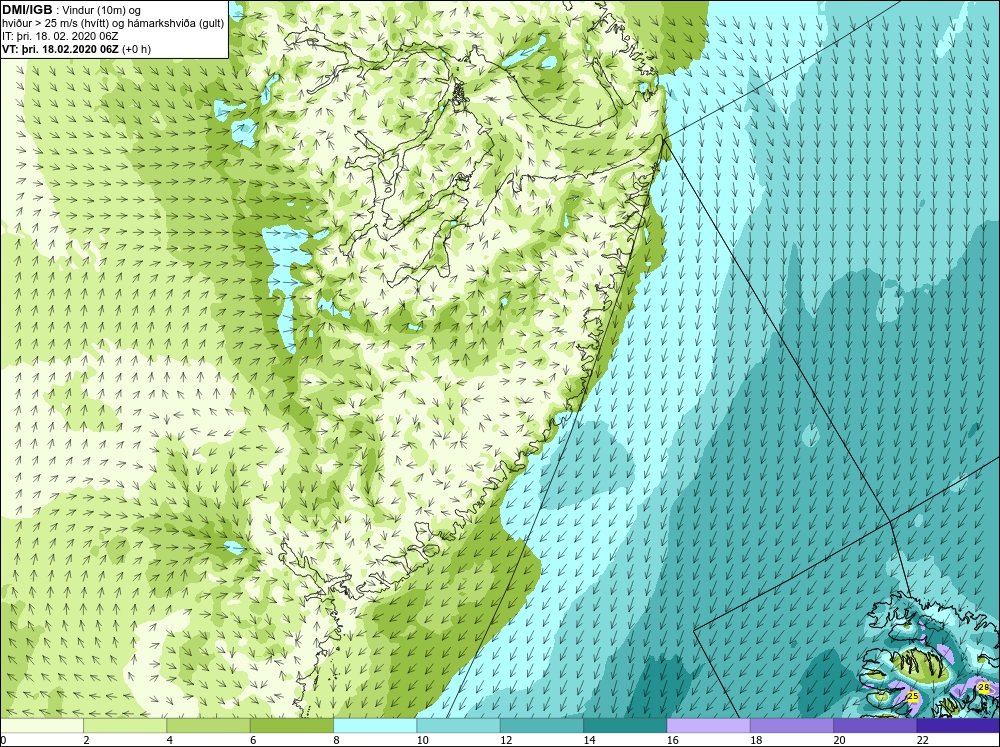
Task: Select the 4–6 m/s legend color swatch
Action: (209, 725)
